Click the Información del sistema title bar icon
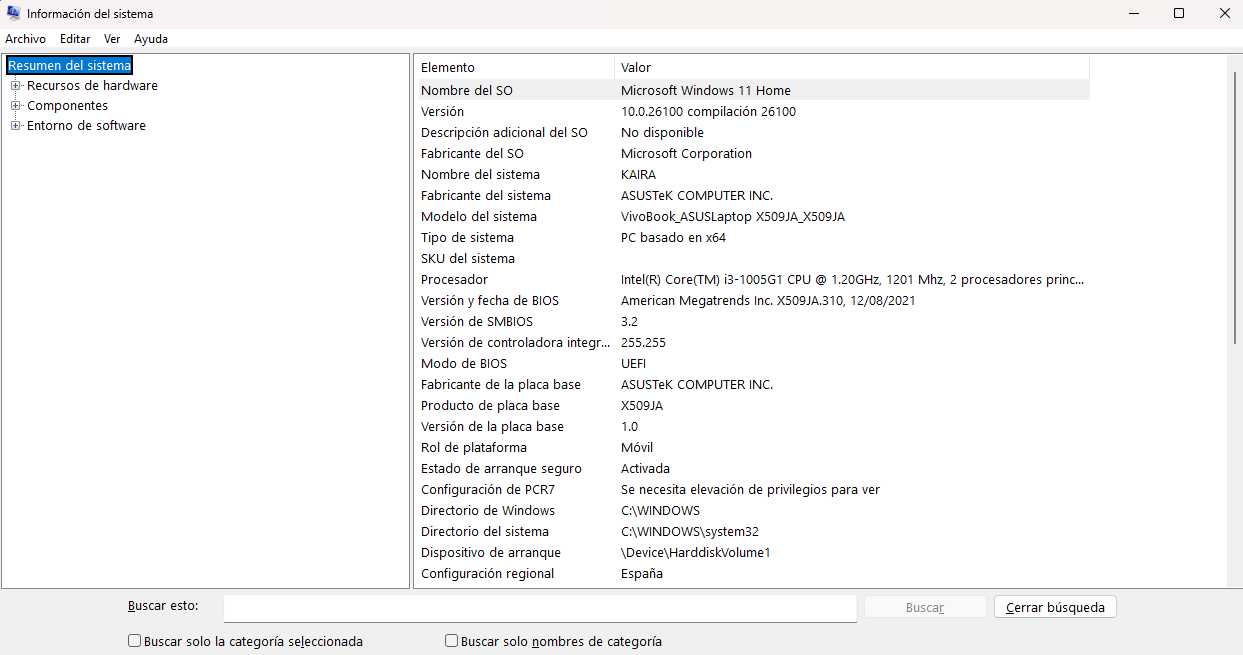The width and height of the screenshot is (1243, 655). (14, 14)
